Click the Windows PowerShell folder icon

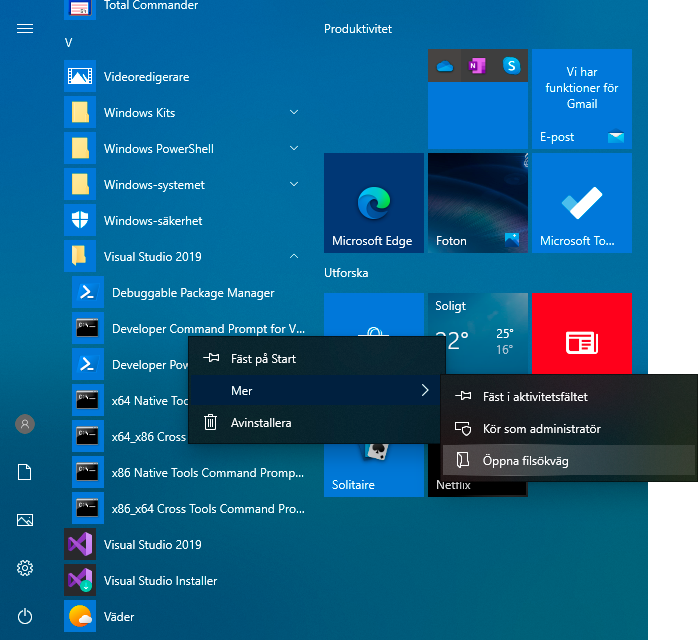[x=80, y=148]
